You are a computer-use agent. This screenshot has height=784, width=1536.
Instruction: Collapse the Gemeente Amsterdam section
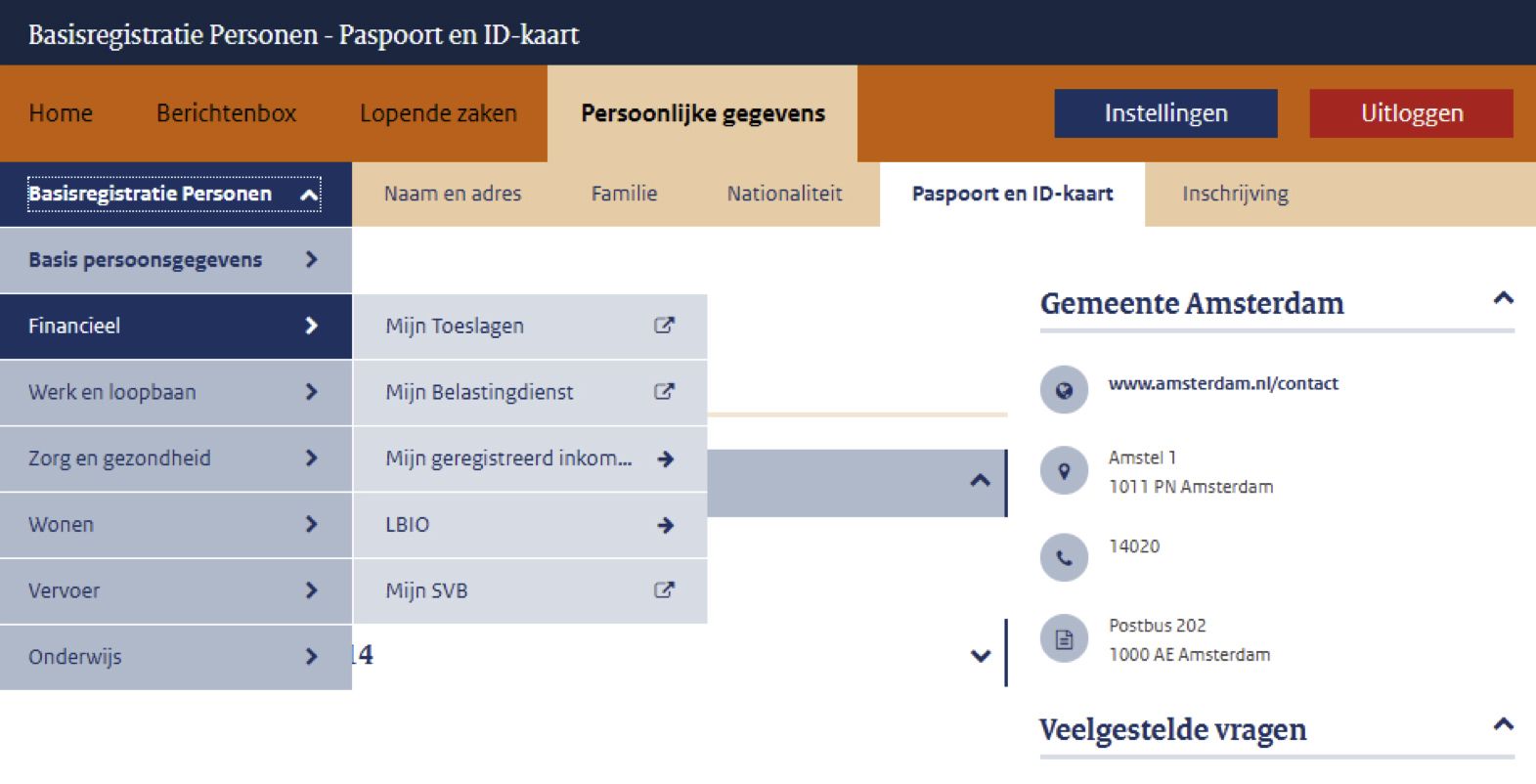click(x=1504, y=299)
